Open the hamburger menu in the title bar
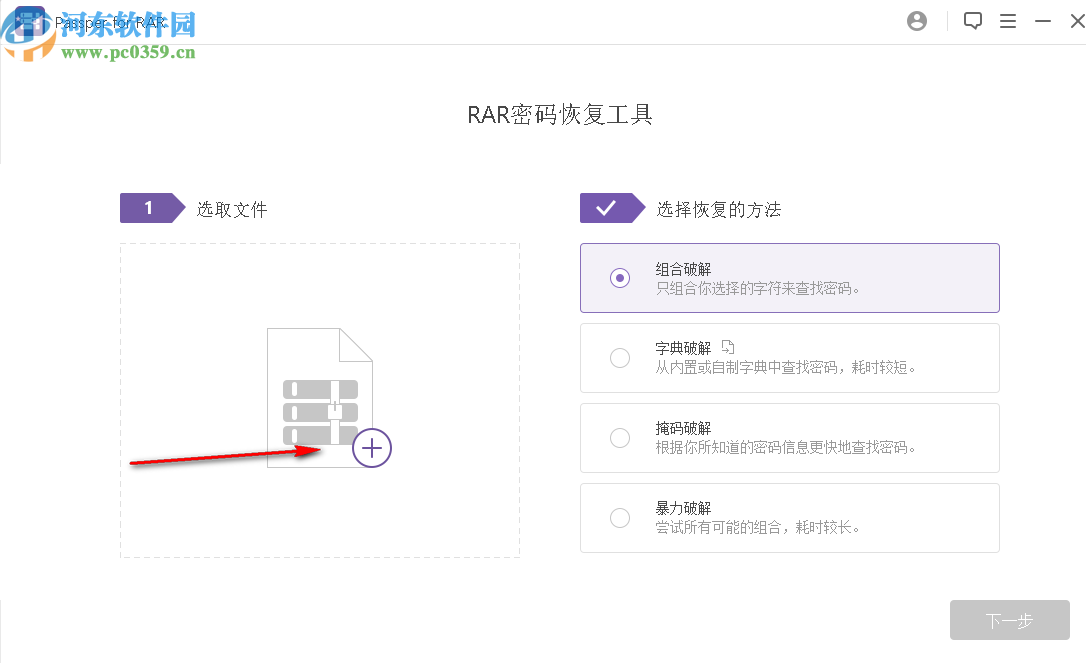Viewport: 1086px width, 663px height. click(1008, 20)
